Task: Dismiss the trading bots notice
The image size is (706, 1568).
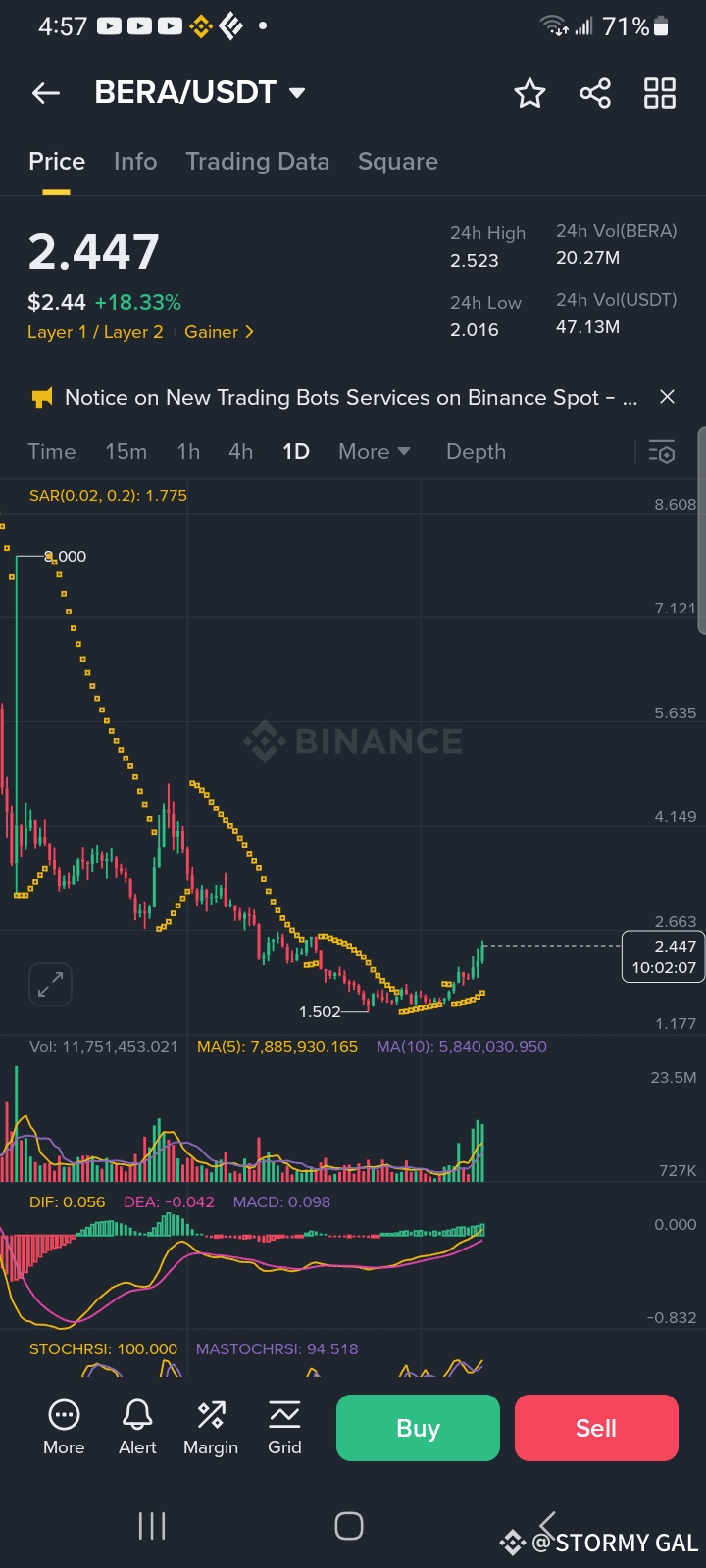Action: tap(667, 397)
